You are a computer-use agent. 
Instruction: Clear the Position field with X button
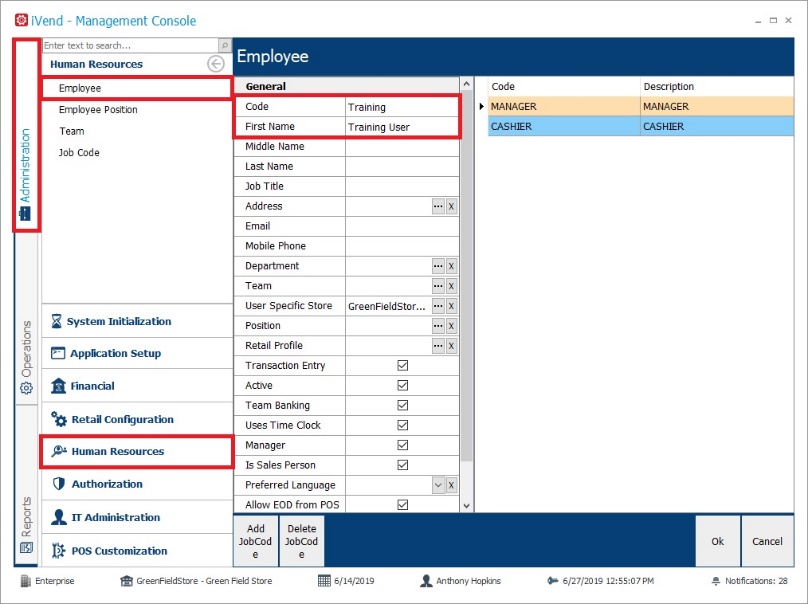[x=451, y=326]
